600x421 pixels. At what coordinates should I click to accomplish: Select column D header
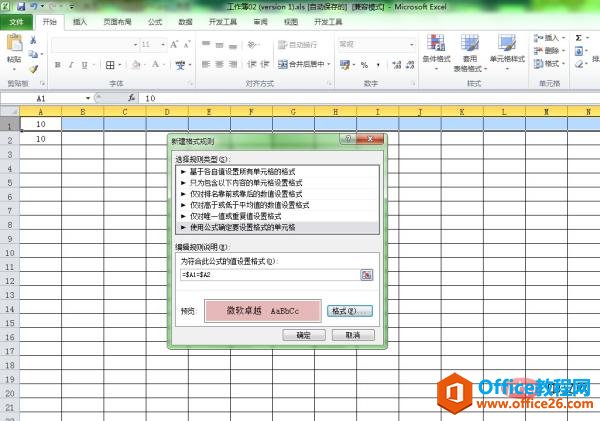tap(167, 112)
